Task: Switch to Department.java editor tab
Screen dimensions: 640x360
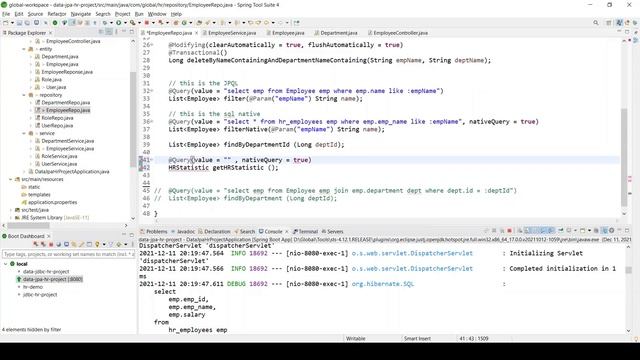Action: pos(338,33)
